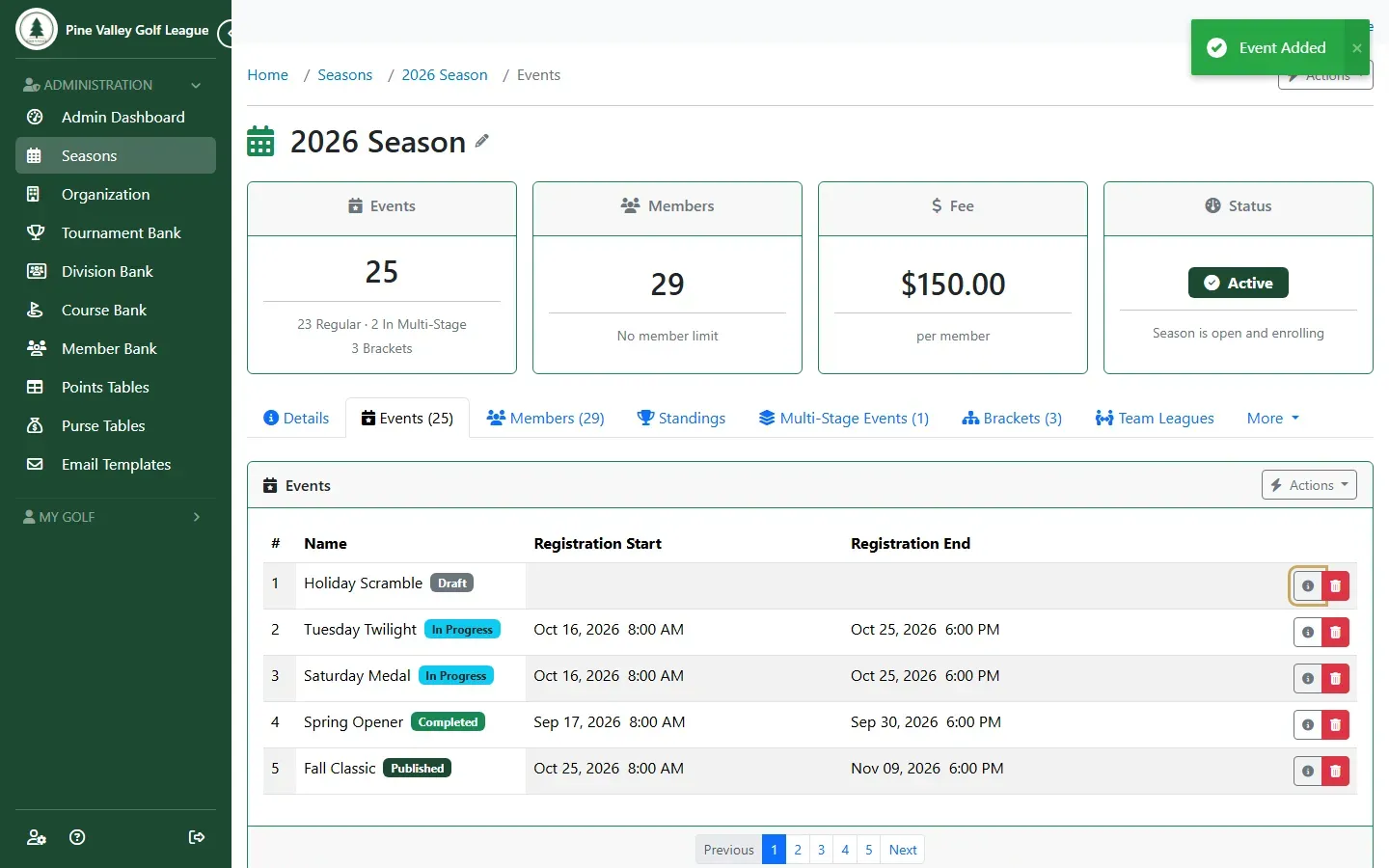
Task: Click the Active status badge
Action: (1239, 283)
